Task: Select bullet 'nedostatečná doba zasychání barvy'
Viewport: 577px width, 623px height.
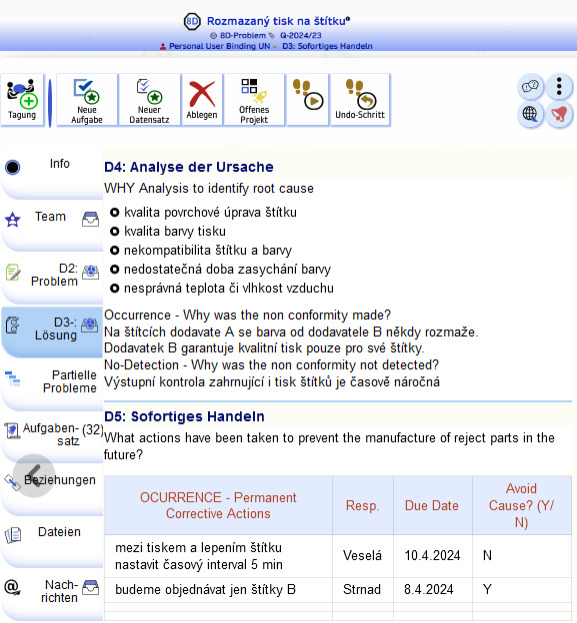Action: tap(227, 269)
